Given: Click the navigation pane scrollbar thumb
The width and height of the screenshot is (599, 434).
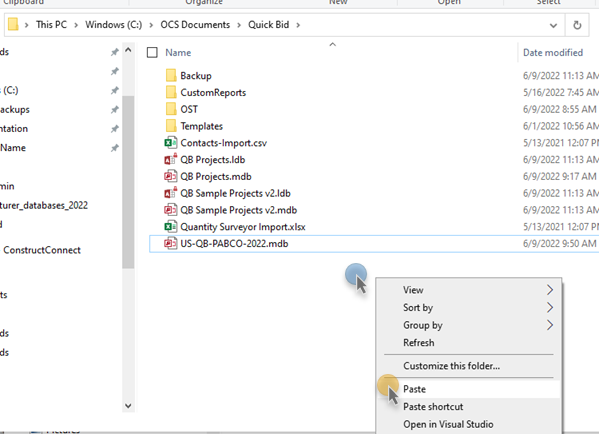Looking at the screenshot, I should [x=128, y=182].
